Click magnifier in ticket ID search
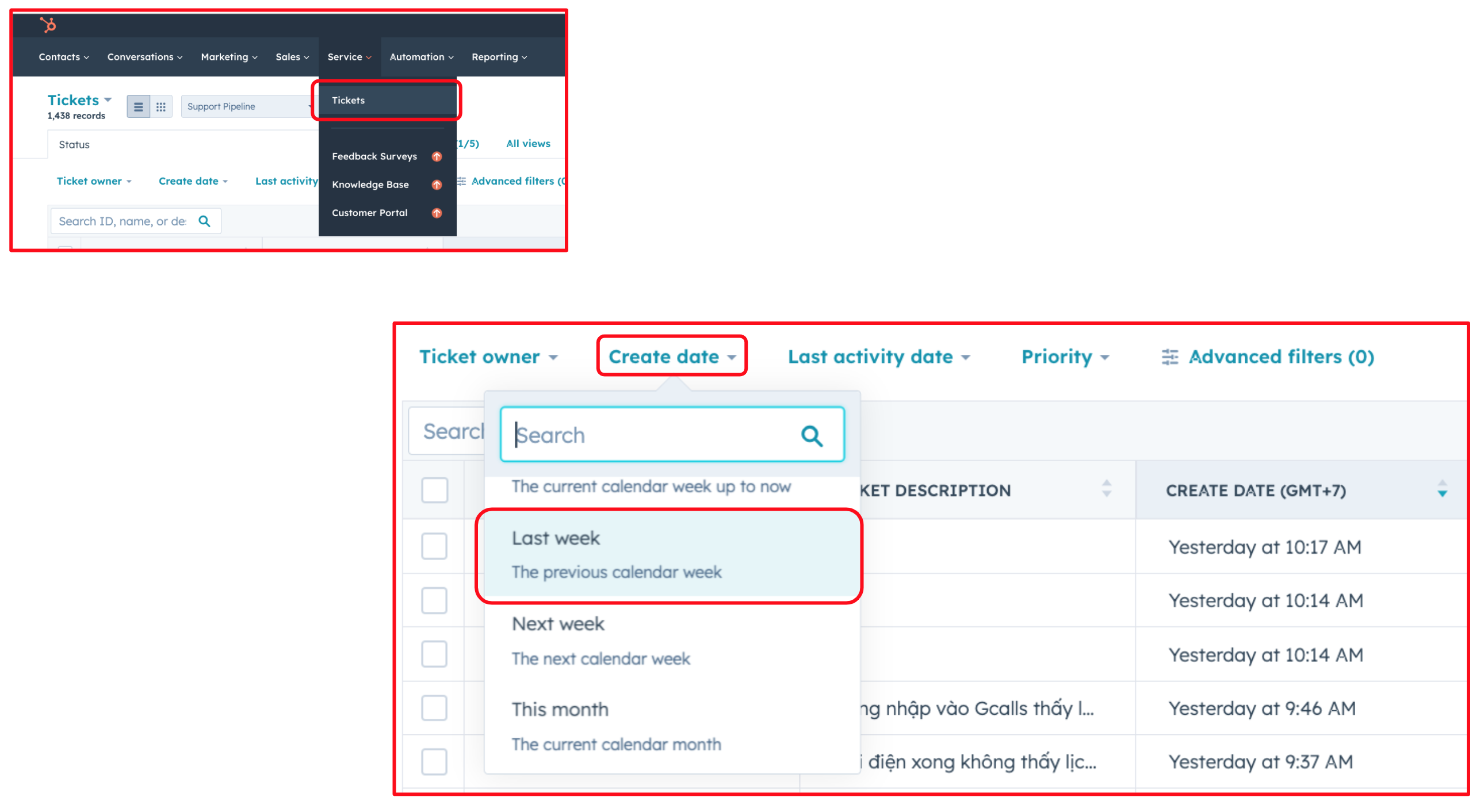This screenshot has width=1484, height=812. [205, 221]
